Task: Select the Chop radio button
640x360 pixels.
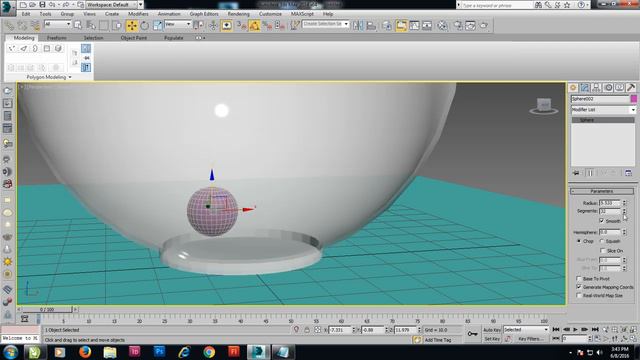Action: (x=579, y=241)
